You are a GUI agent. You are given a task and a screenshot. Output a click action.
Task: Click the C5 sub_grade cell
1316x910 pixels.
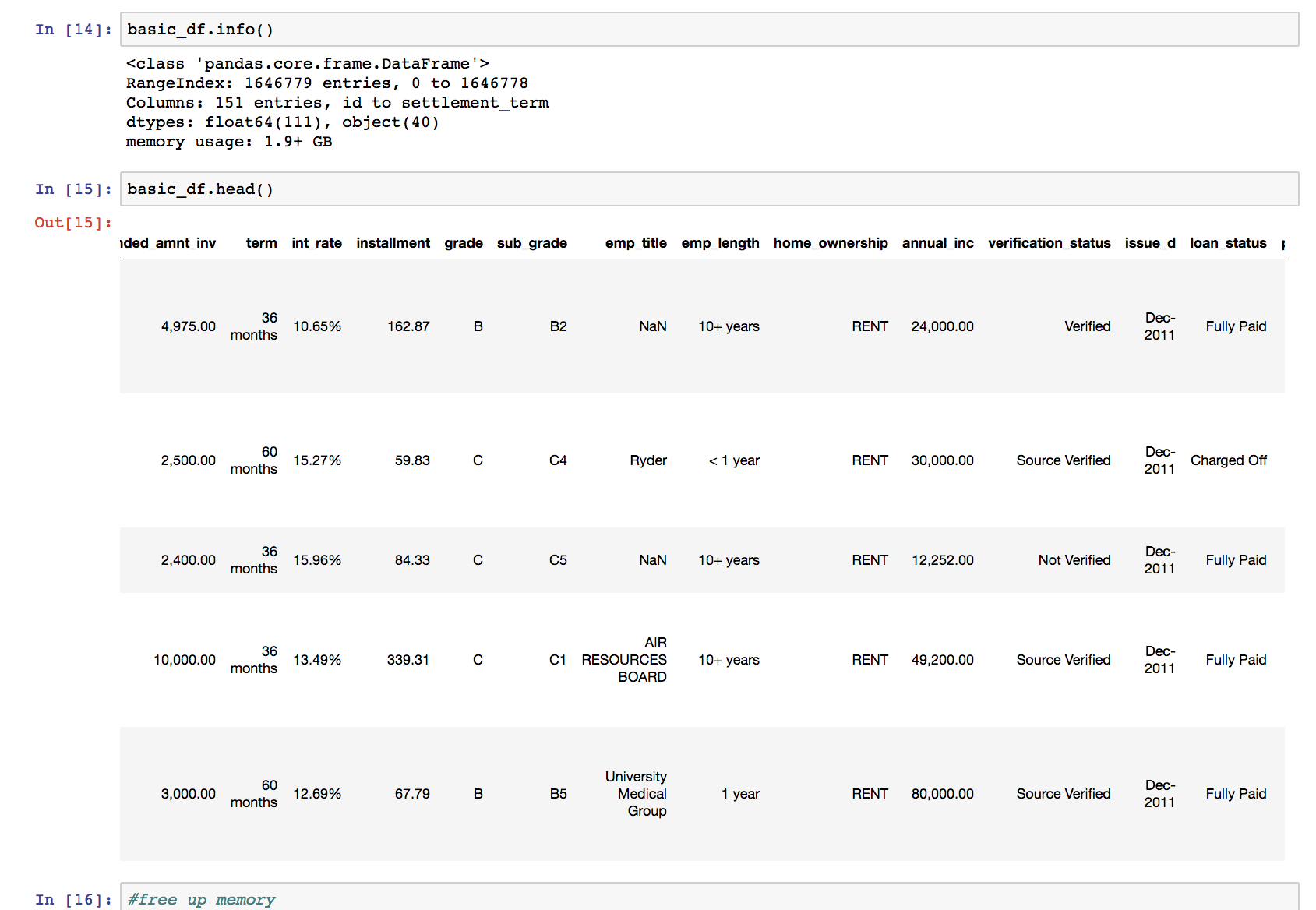(x=558, y=560)
